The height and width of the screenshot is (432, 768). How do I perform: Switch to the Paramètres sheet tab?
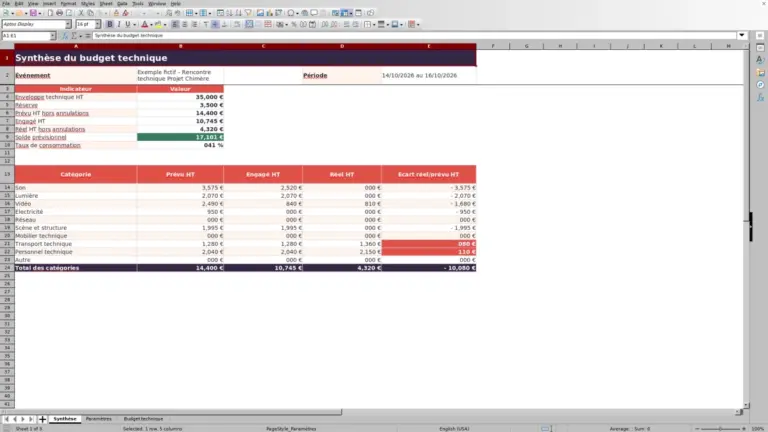coord(98,419)
